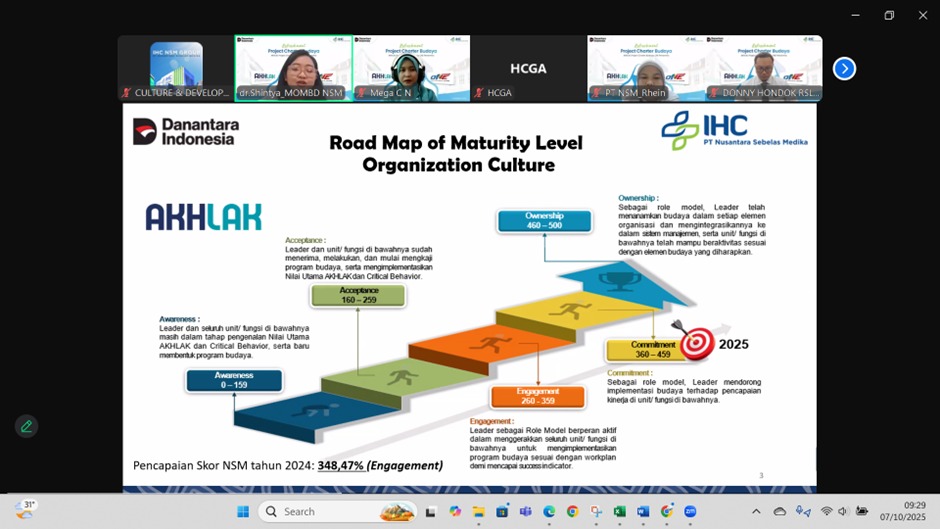Select dr.Shintya_MOMBD NSM video thumbnail
Screen dimensions: 940x529
tap(293, 69)
